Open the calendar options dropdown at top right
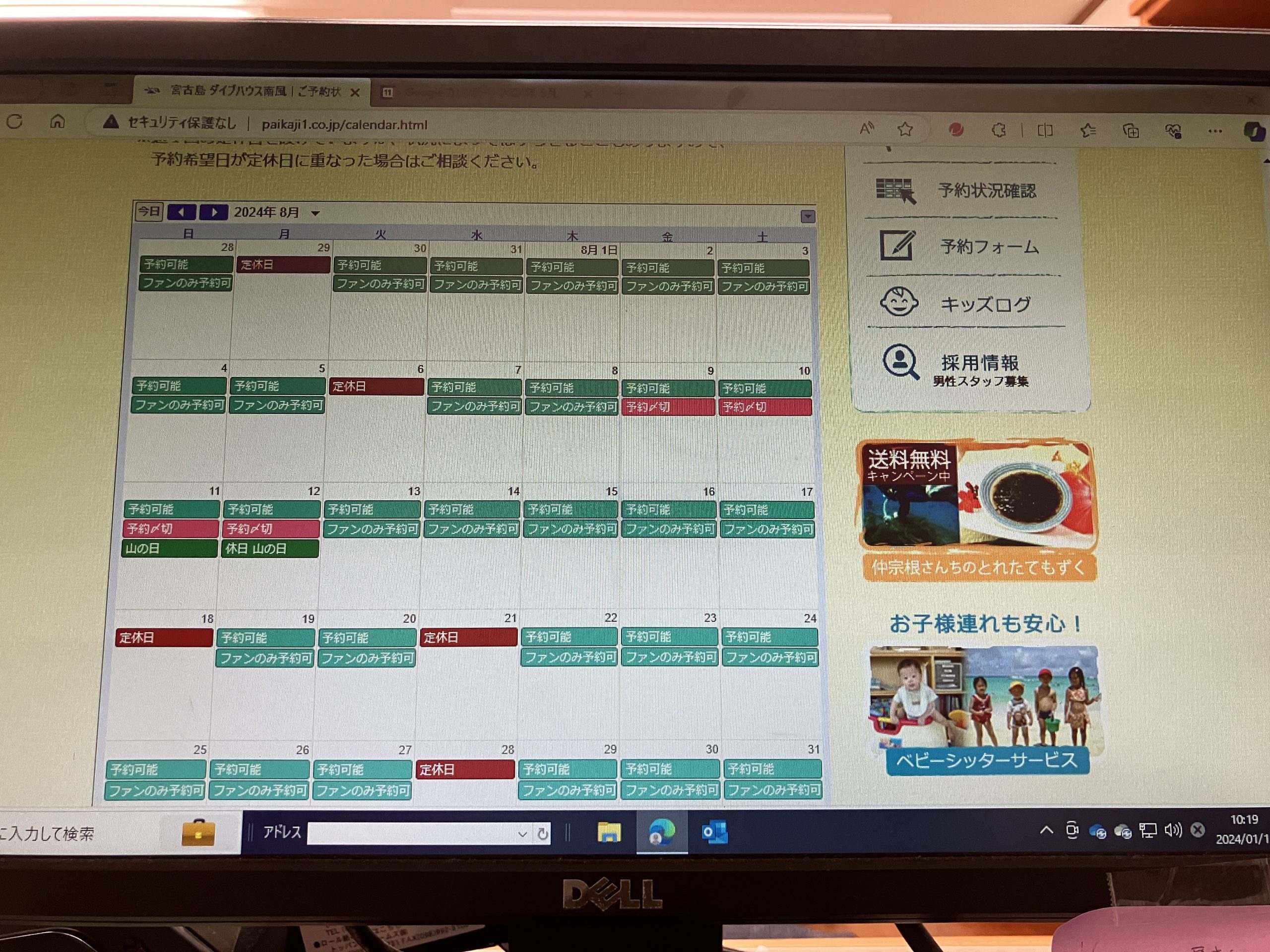Image resolution: width=1270 pixels, height=952 pixels. (808, 216)
